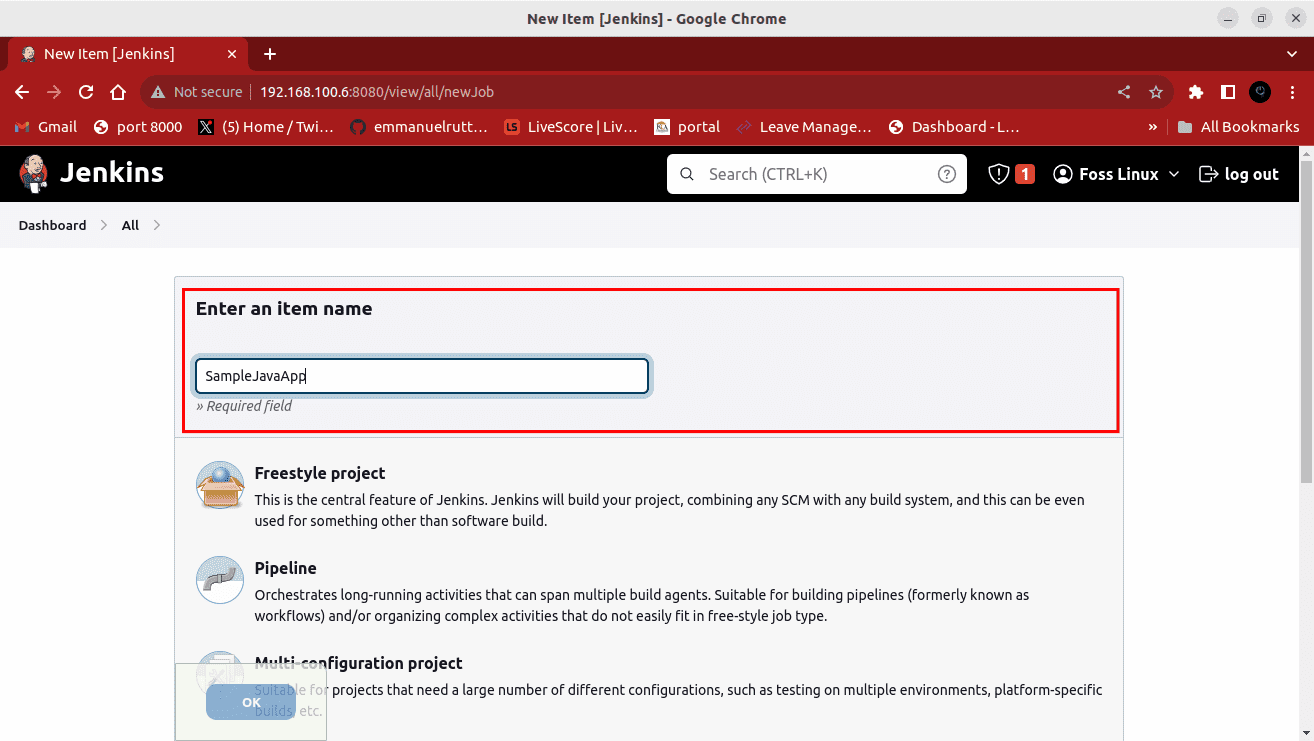
Task: Open the Gmail bookmark
Action: pyautogui.click(x=46, y=127)
